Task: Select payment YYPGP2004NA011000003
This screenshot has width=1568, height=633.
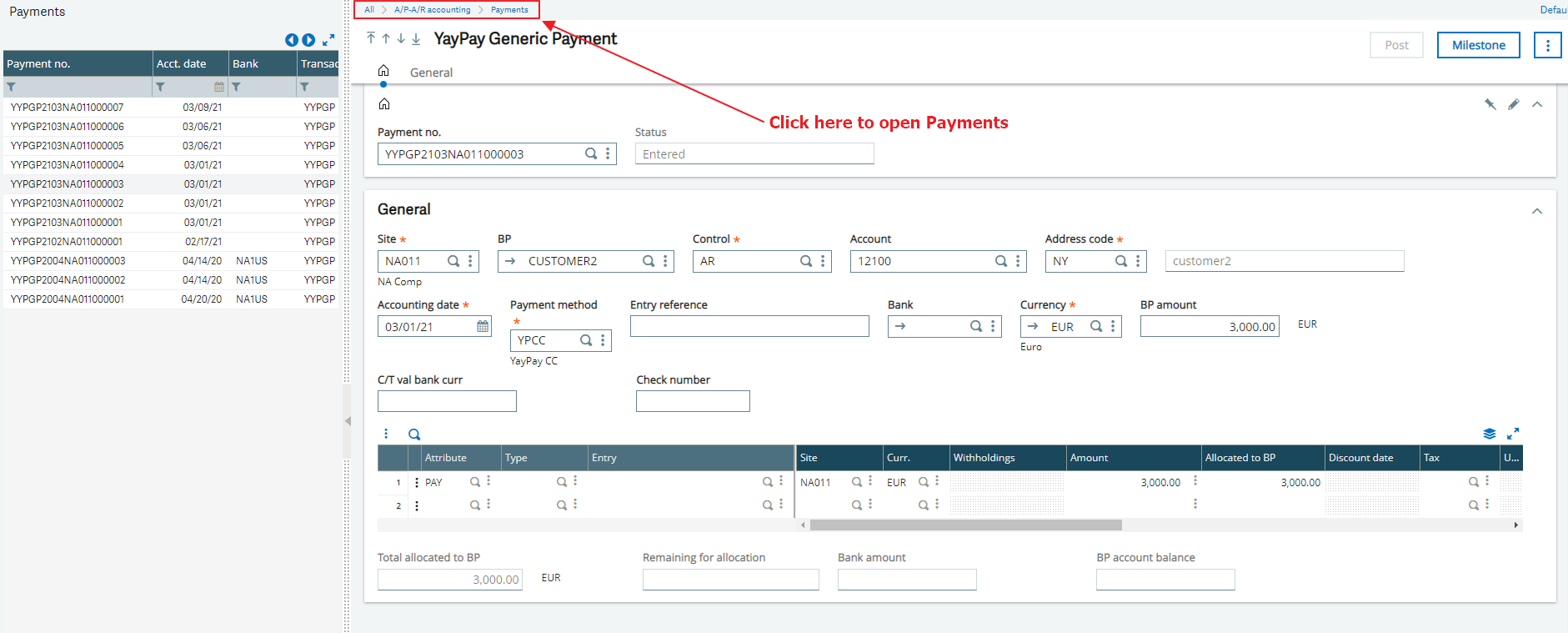Action: 67,261
